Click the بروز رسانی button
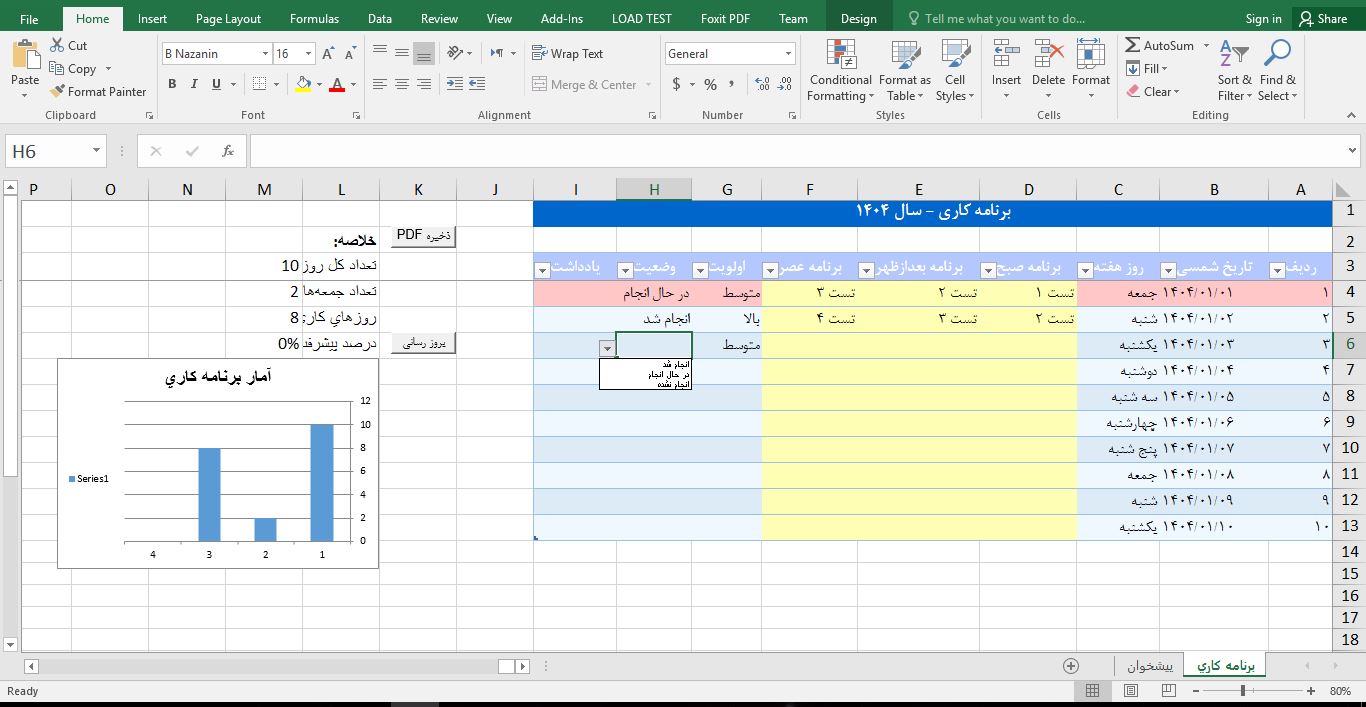 [423, 343]
